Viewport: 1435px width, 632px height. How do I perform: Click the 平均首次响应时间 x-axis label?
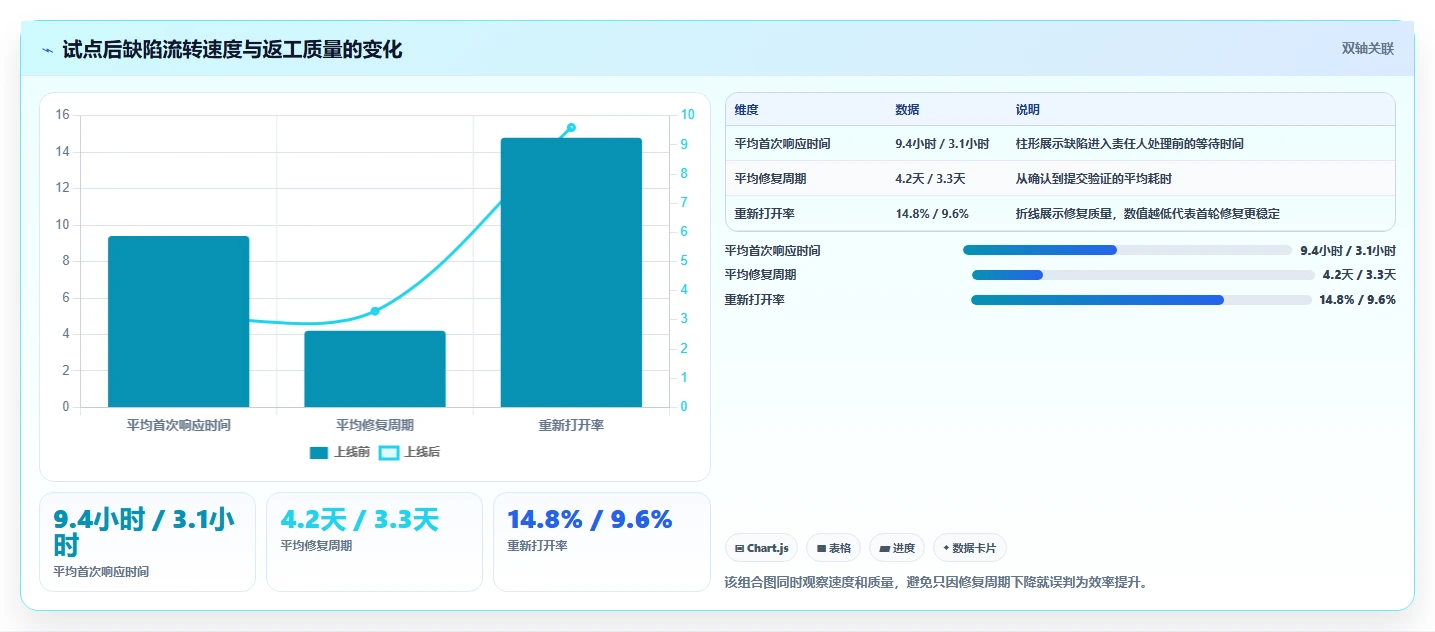(178, 425)
